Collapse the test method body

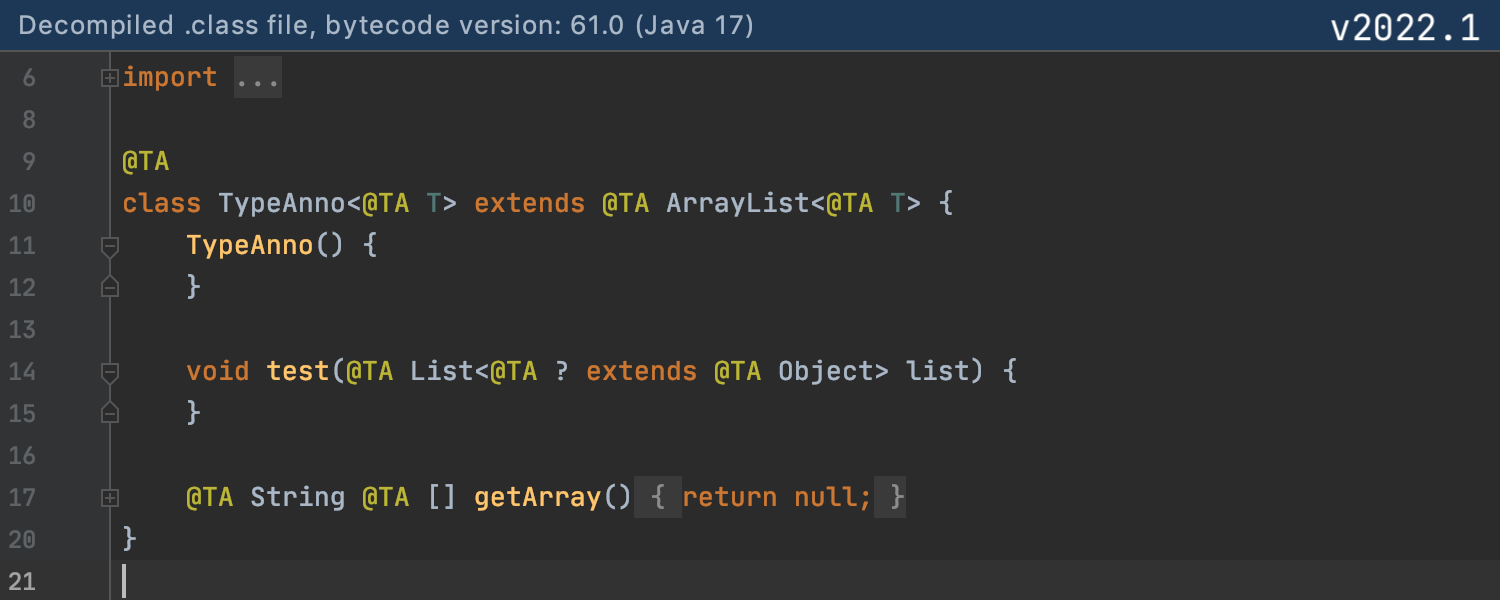(110, 372)
